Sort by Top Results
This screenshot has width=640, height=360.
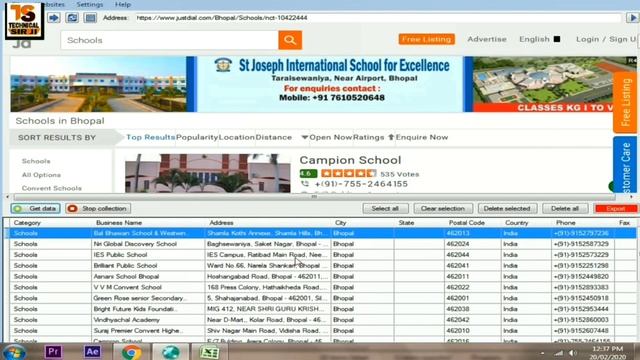pos(150,138)
